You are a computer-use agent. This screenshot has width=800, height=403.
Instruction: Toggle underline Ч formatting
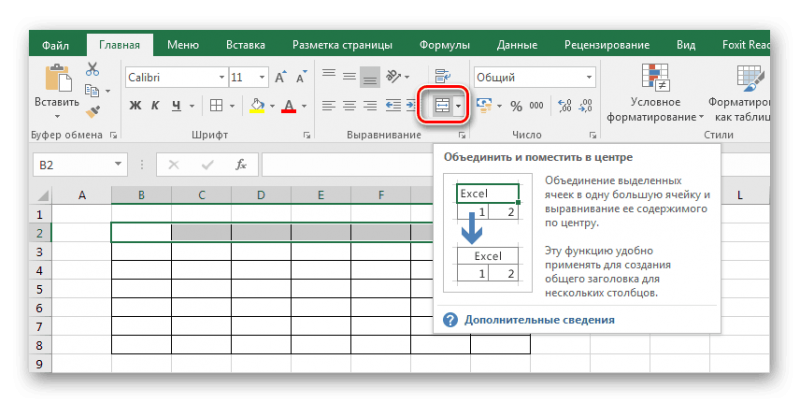click(x=176, y=106)
